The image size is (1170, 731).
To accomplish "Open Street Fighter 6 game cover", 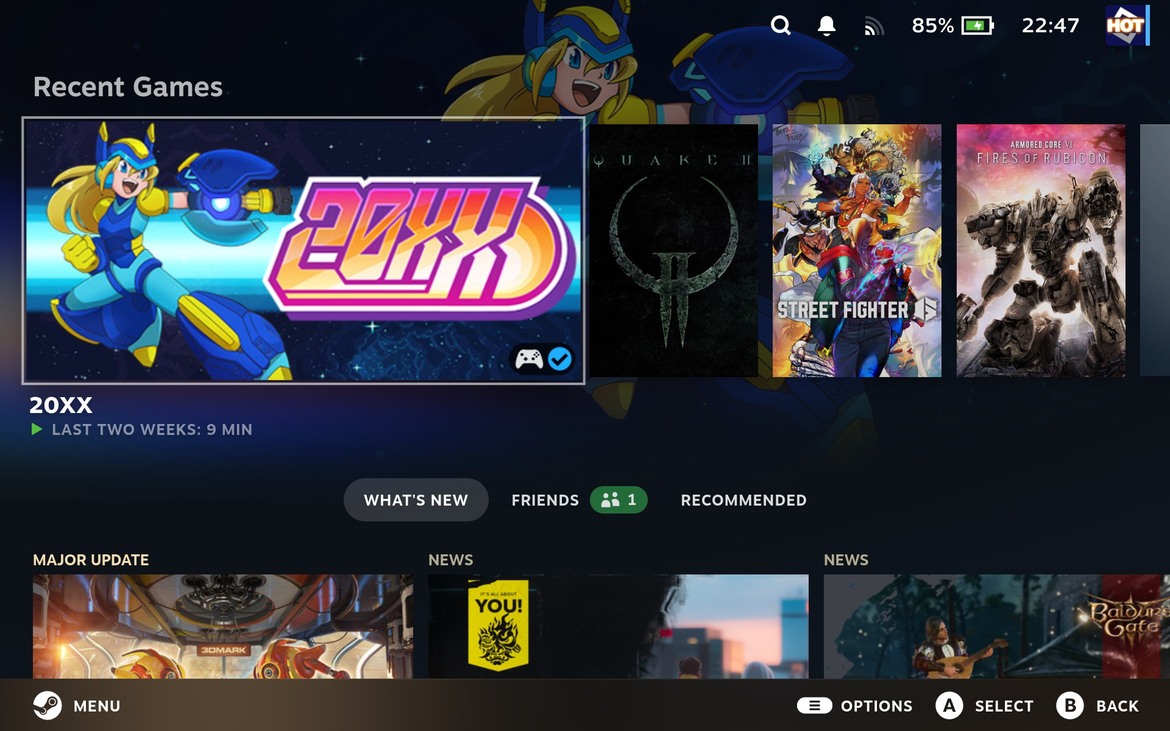I will [857, 250].
